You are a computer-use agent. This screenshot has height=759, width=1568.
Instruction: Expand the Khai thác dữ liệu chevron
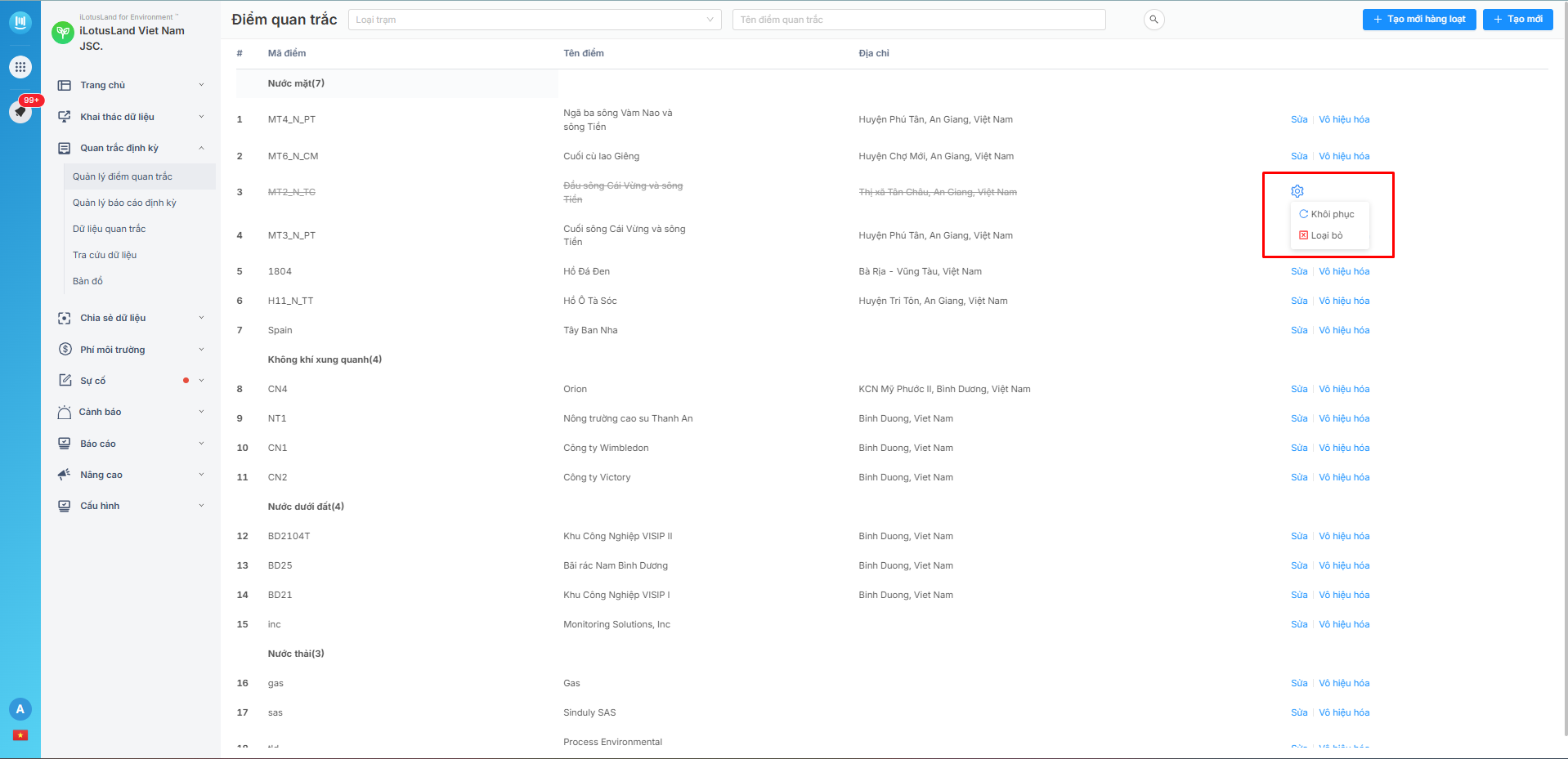tap(201, 117)
